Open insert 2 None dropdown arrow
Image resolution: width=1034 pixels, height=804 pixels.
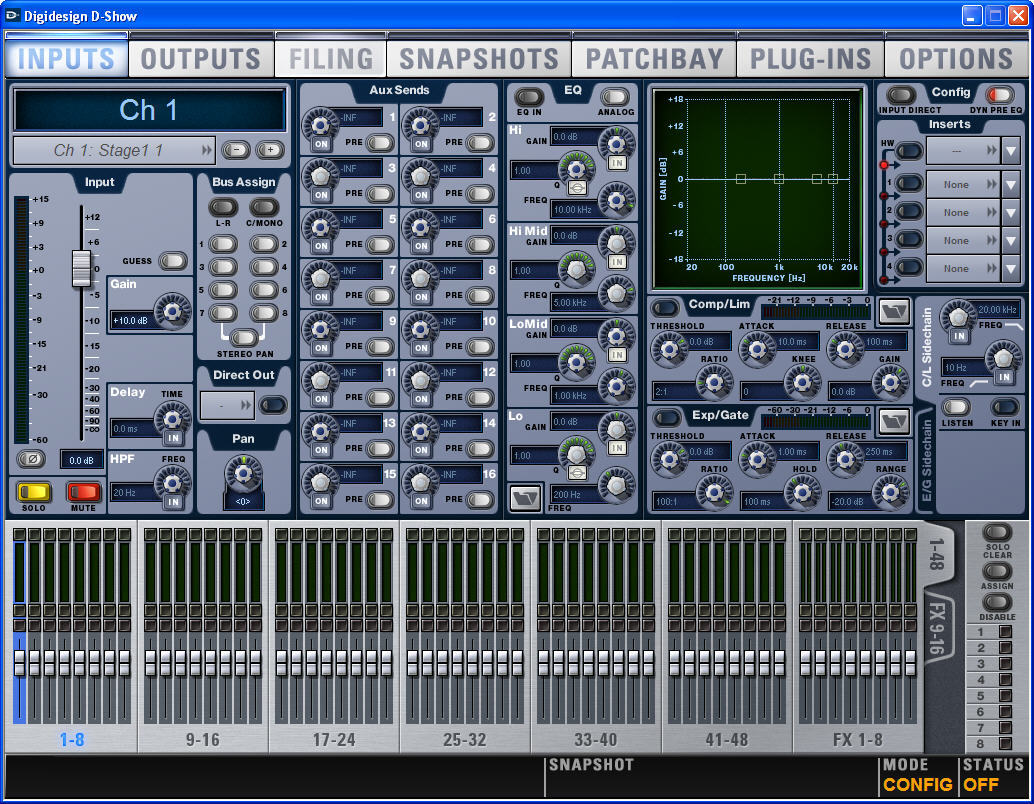[1011, 212]
